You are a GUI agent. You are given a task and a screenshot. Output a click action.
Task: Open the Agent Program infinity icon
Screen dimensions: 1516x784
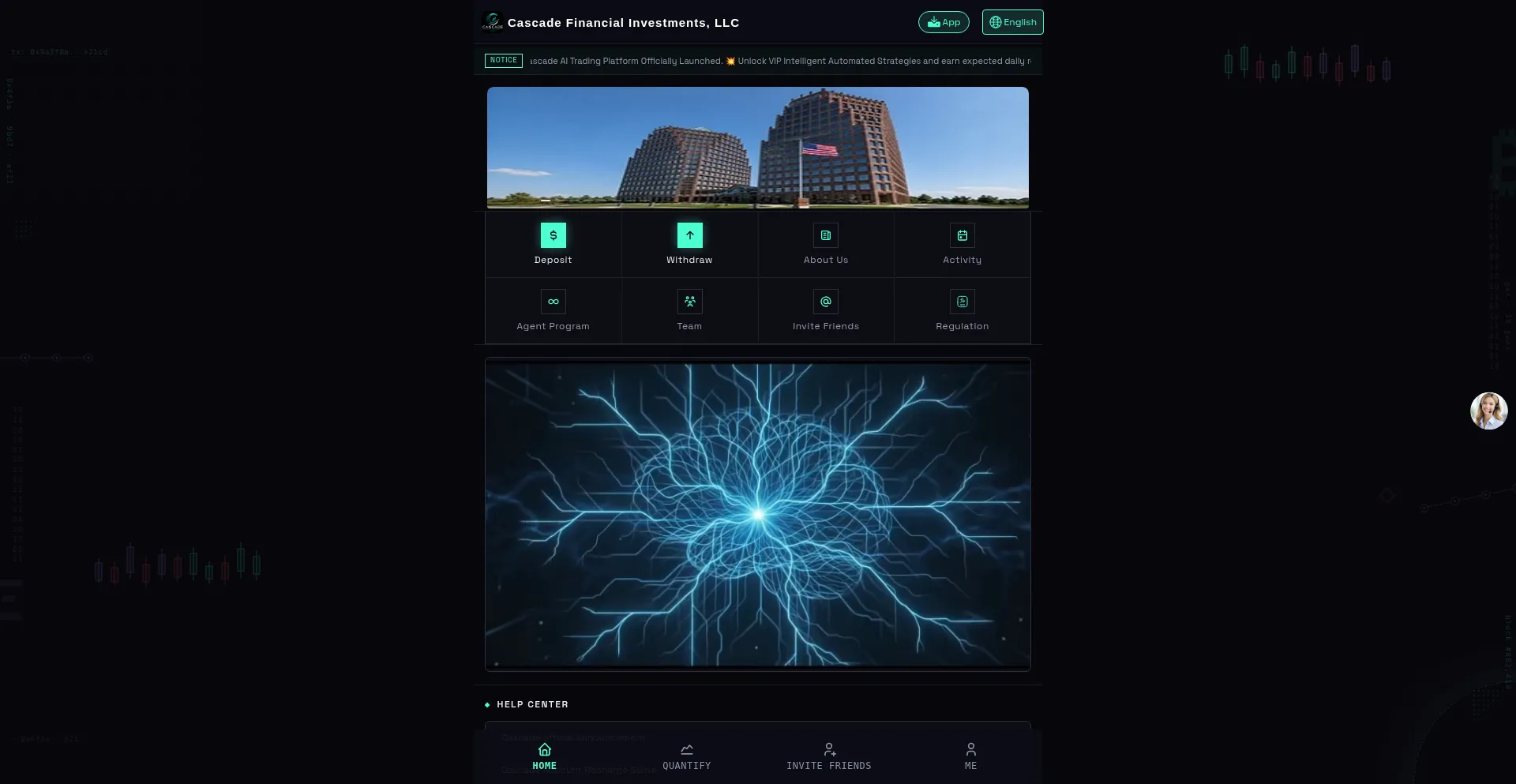553,302
